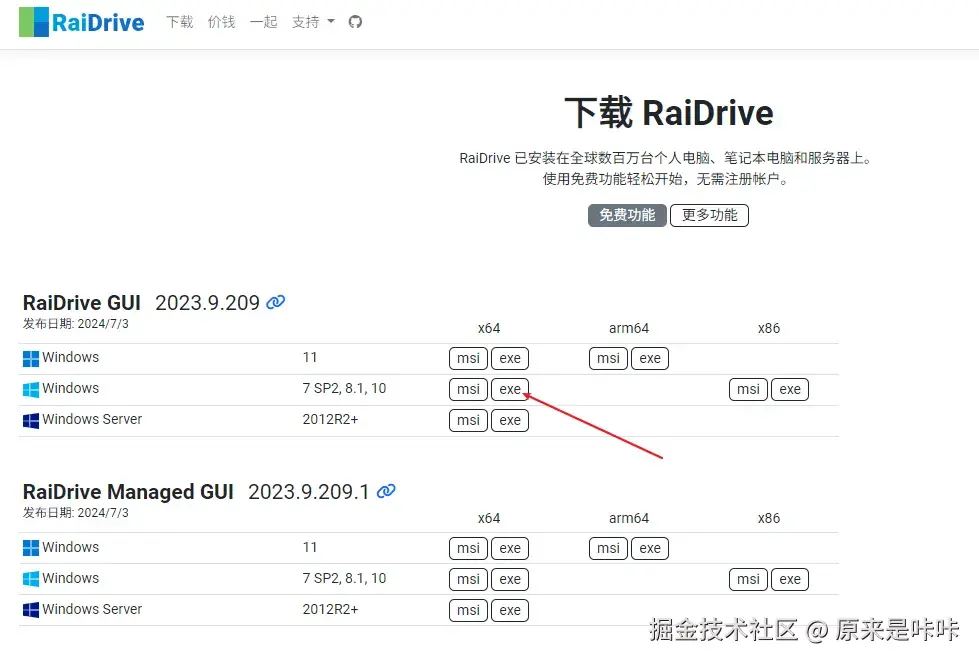979x663 pixels.
Task: Click Windows Server logo in Managed GUI table
Action: click(x=31, y=610)
